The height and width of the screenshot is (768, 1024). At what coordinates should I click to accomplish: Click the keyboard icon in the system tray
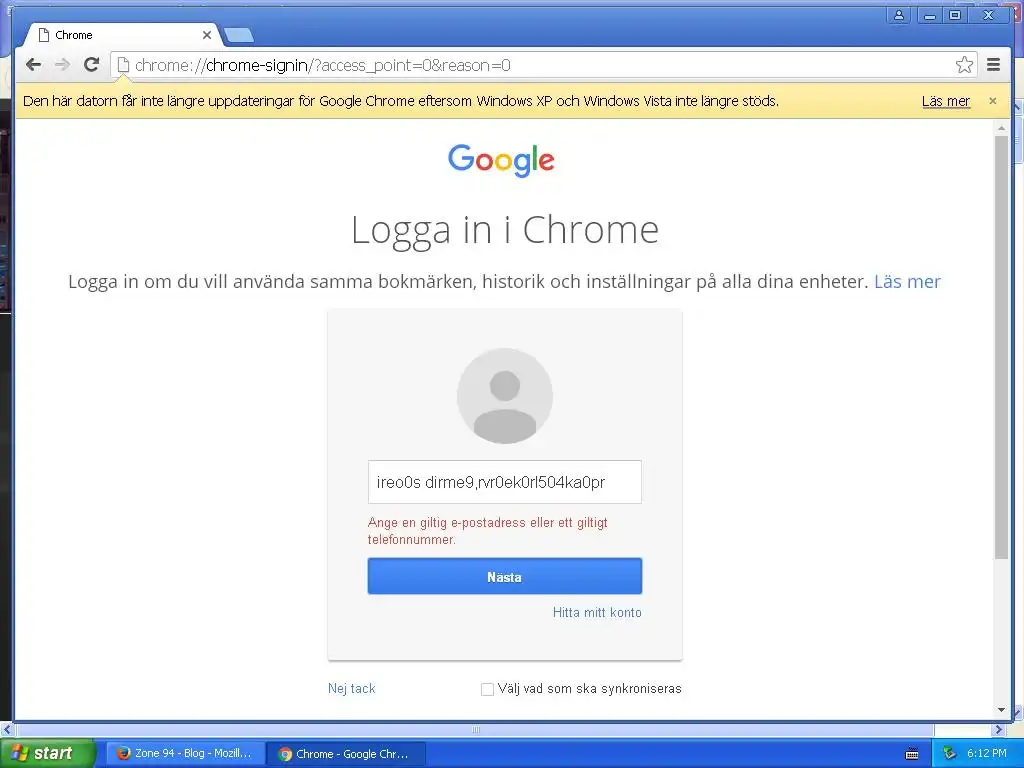[912, 754]
